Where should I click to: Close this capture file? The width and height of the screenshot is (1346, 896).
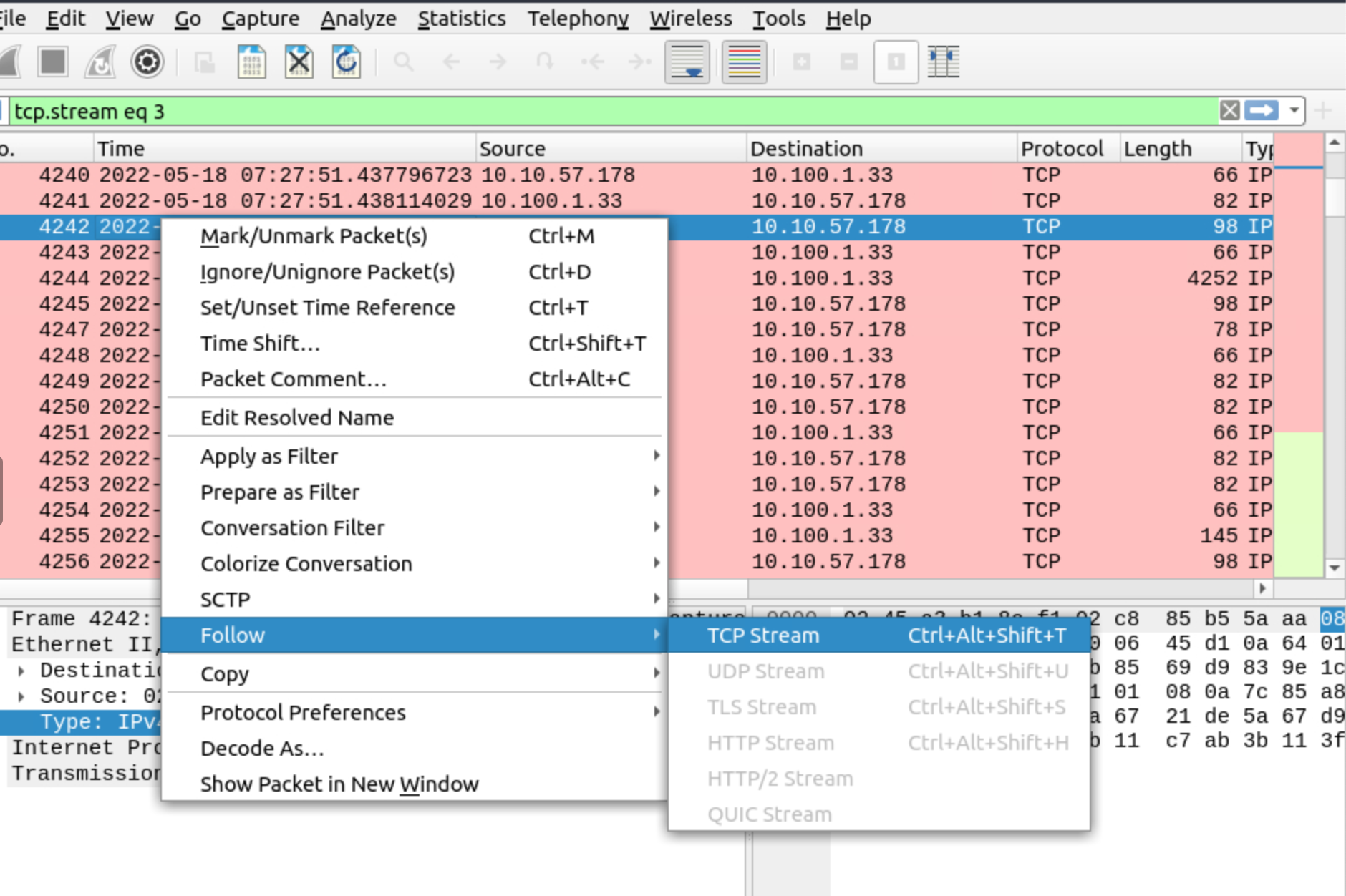[299, 62]
